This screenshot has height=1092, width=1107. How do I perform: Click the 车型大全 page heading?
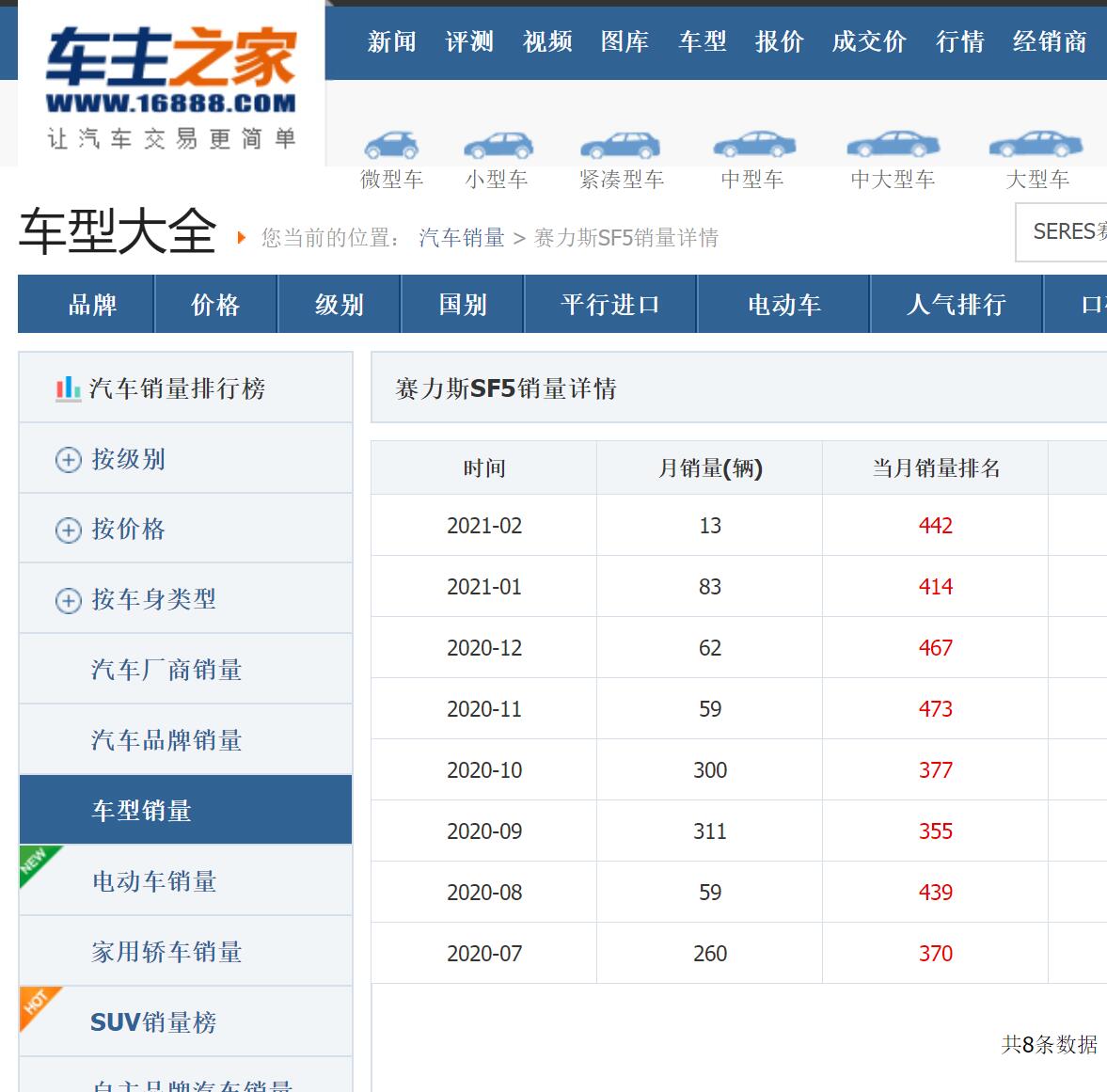(118, 231)
